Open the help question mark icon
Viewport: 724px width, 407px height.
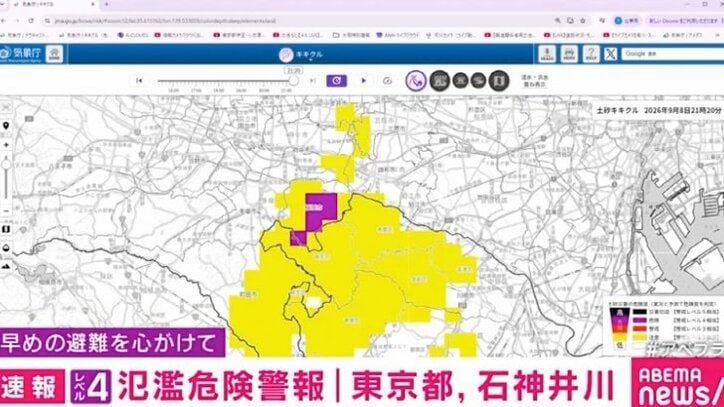591,54
